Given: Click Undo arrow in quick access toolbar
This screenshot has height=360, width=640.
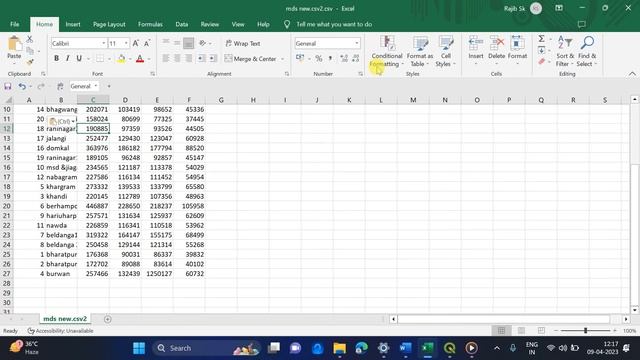Looking at the screenshot, I should click(22, 86).
